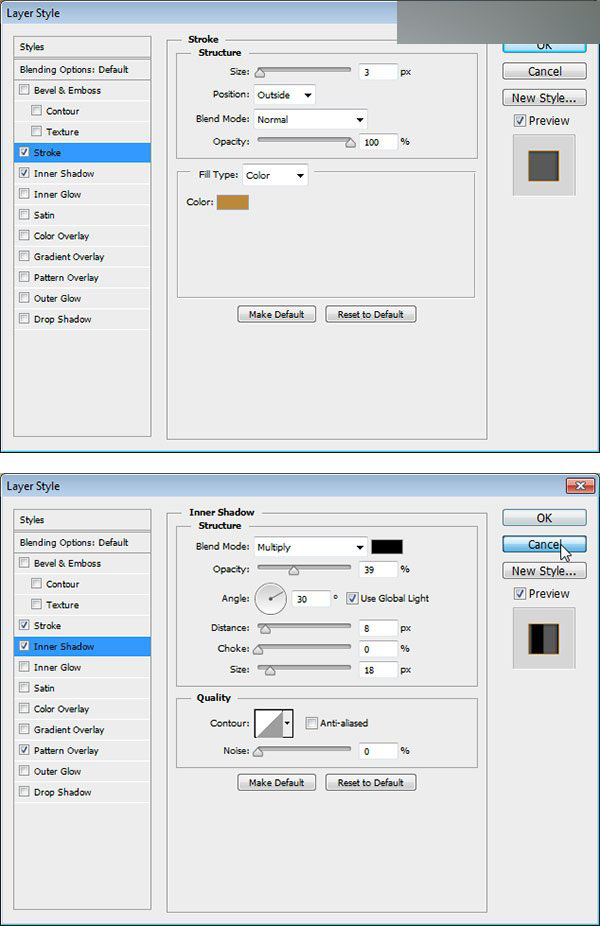
Task: Open Inner Shadow Blend Mode dropdown (Multiply)
Action: (x=311, y=547)
